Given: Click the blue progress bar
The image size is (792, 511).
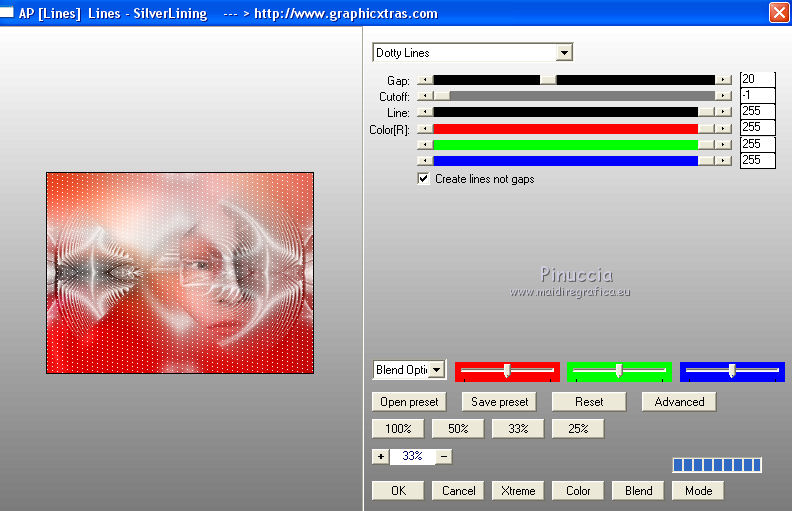Looking at the screenshot, I should click(717, 465).
